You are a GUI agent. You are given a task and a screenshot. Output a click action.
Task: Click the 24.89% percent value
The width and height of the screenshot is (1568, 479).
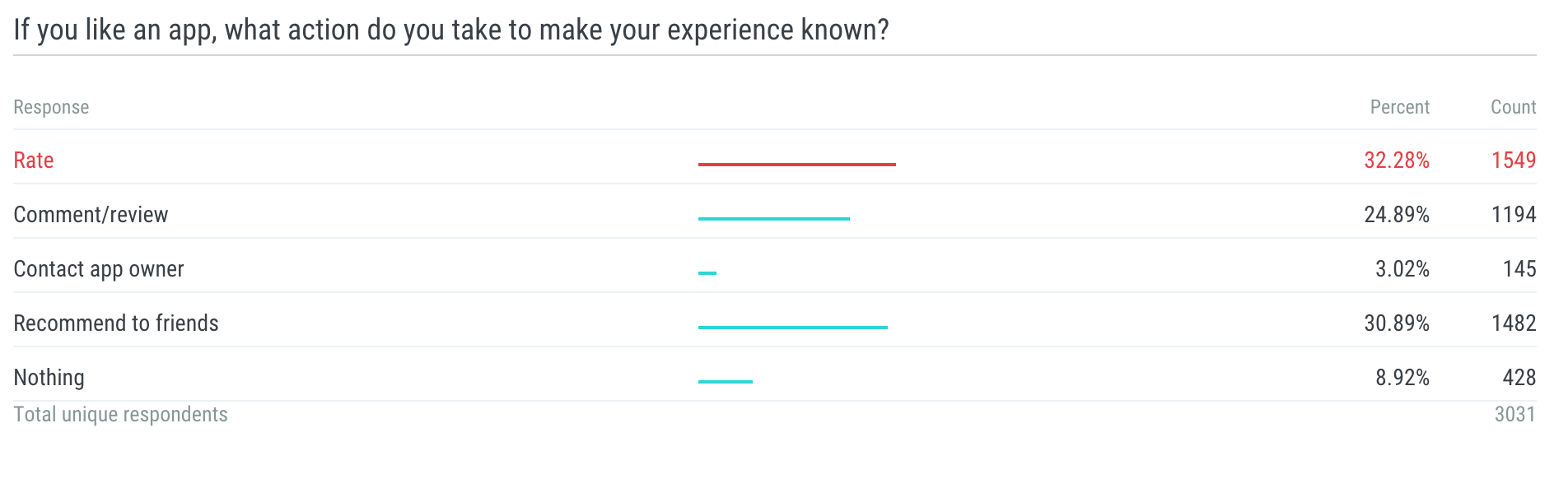1397,215
